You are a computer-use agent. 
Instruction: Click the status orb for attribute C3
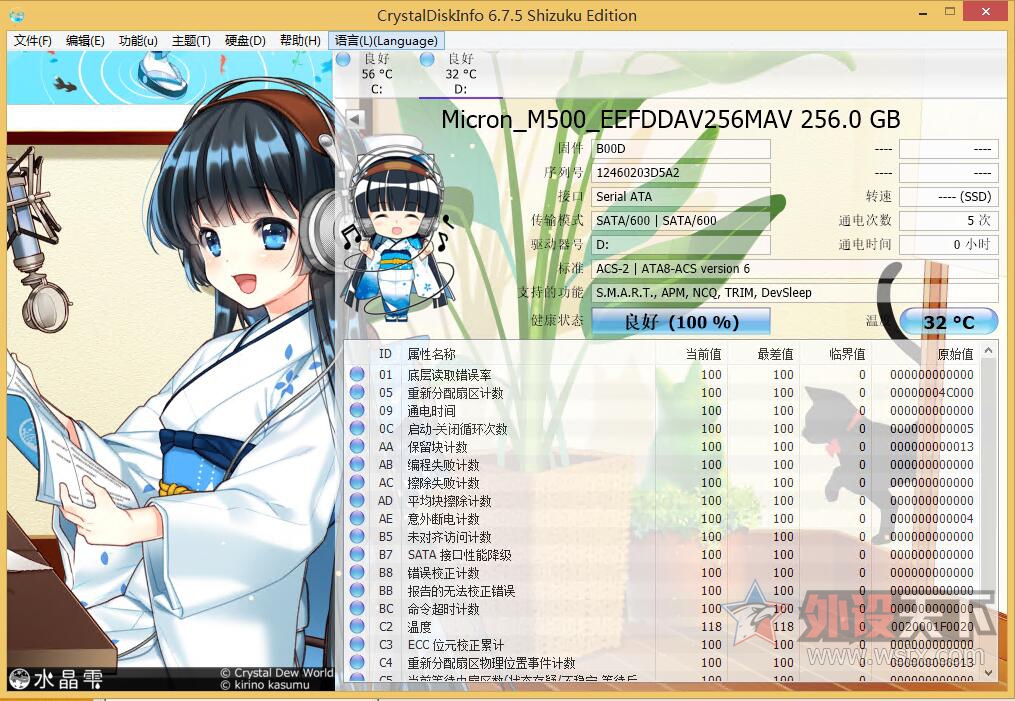(357, 645)
